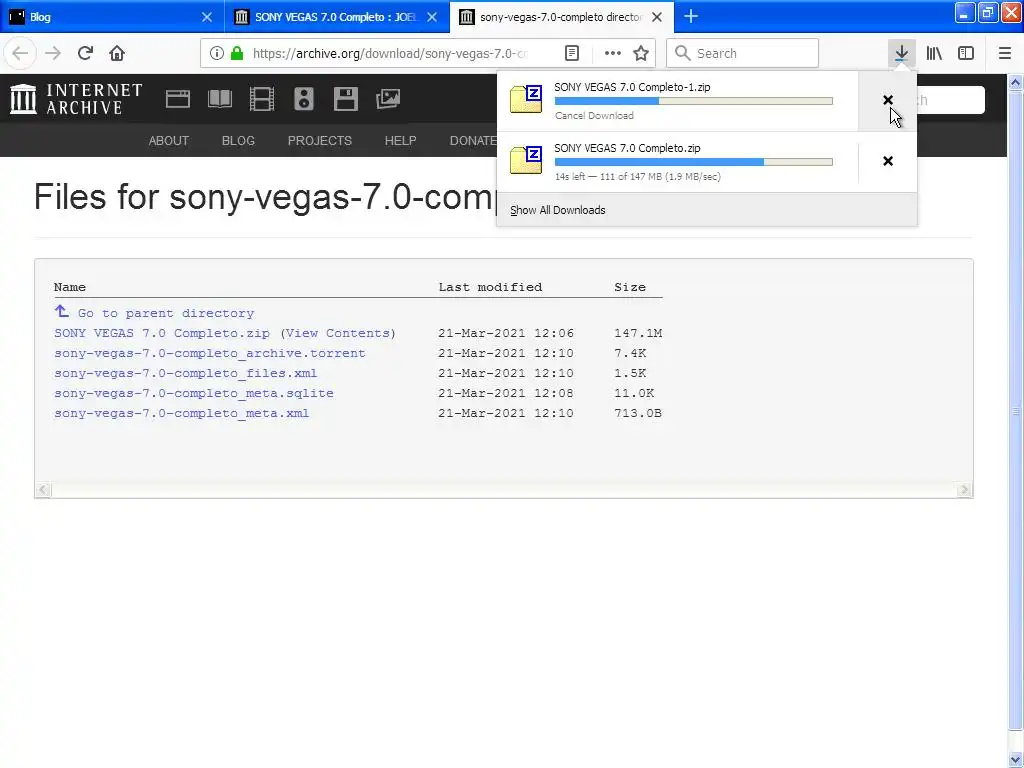Go back with the browser back arrow
Image resolution: width=1024 pixels, height=768 pixels.
click(x=20, y=53)
